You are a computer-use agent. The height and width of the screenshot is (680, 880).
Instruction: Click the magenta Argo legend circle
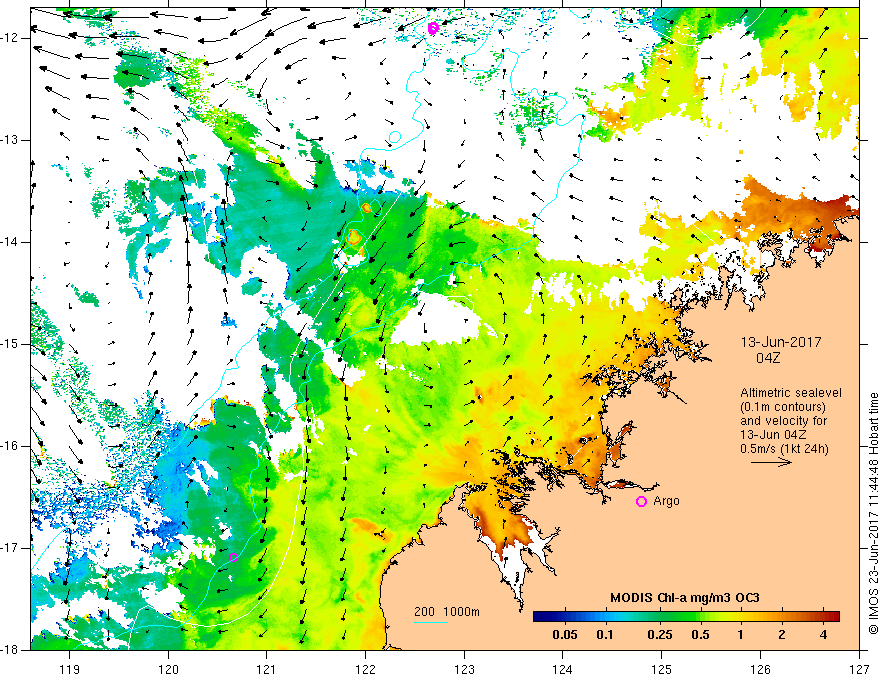click(641, 502)
